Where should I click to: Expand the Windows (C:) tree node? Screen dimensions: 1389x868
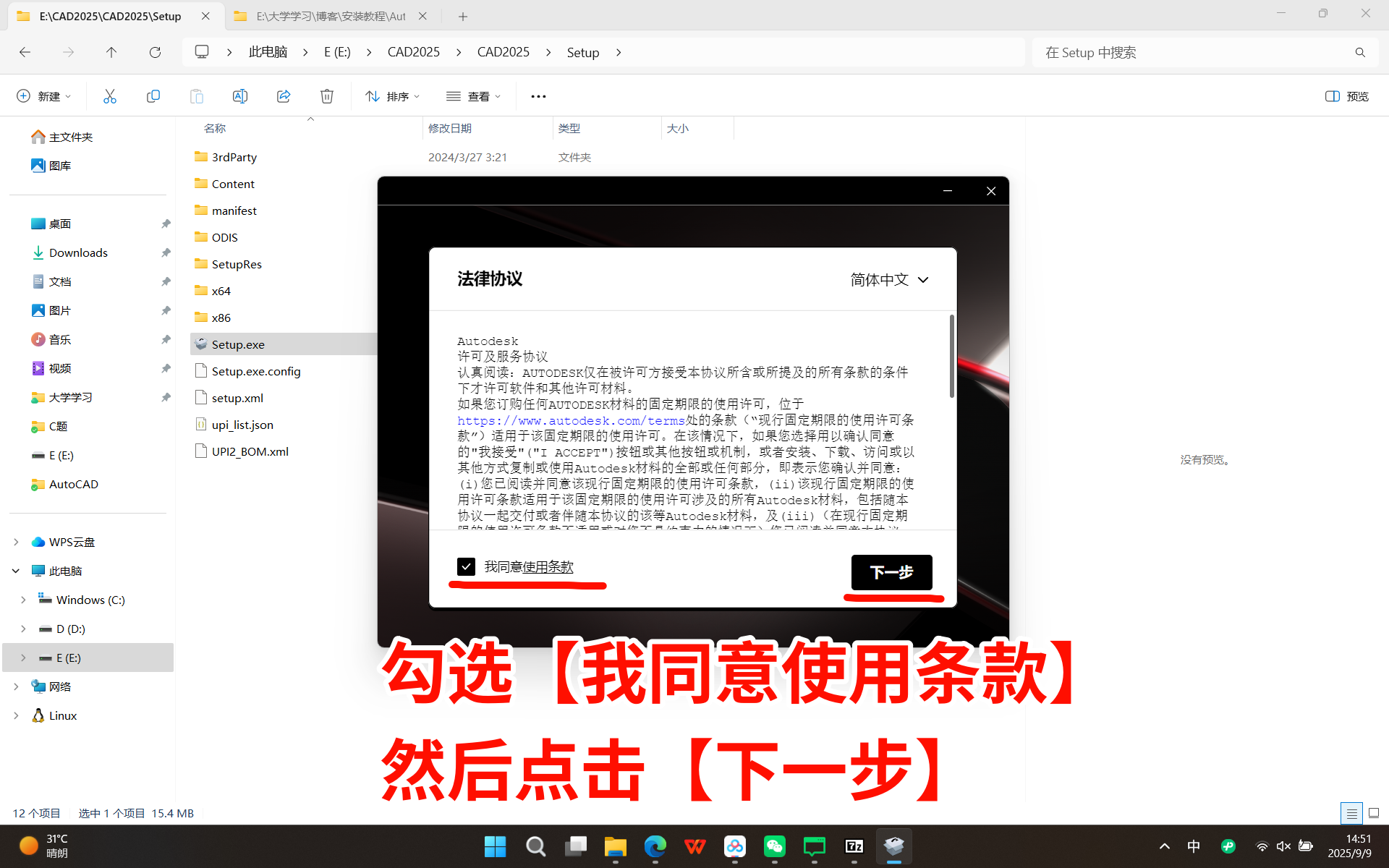23,600
